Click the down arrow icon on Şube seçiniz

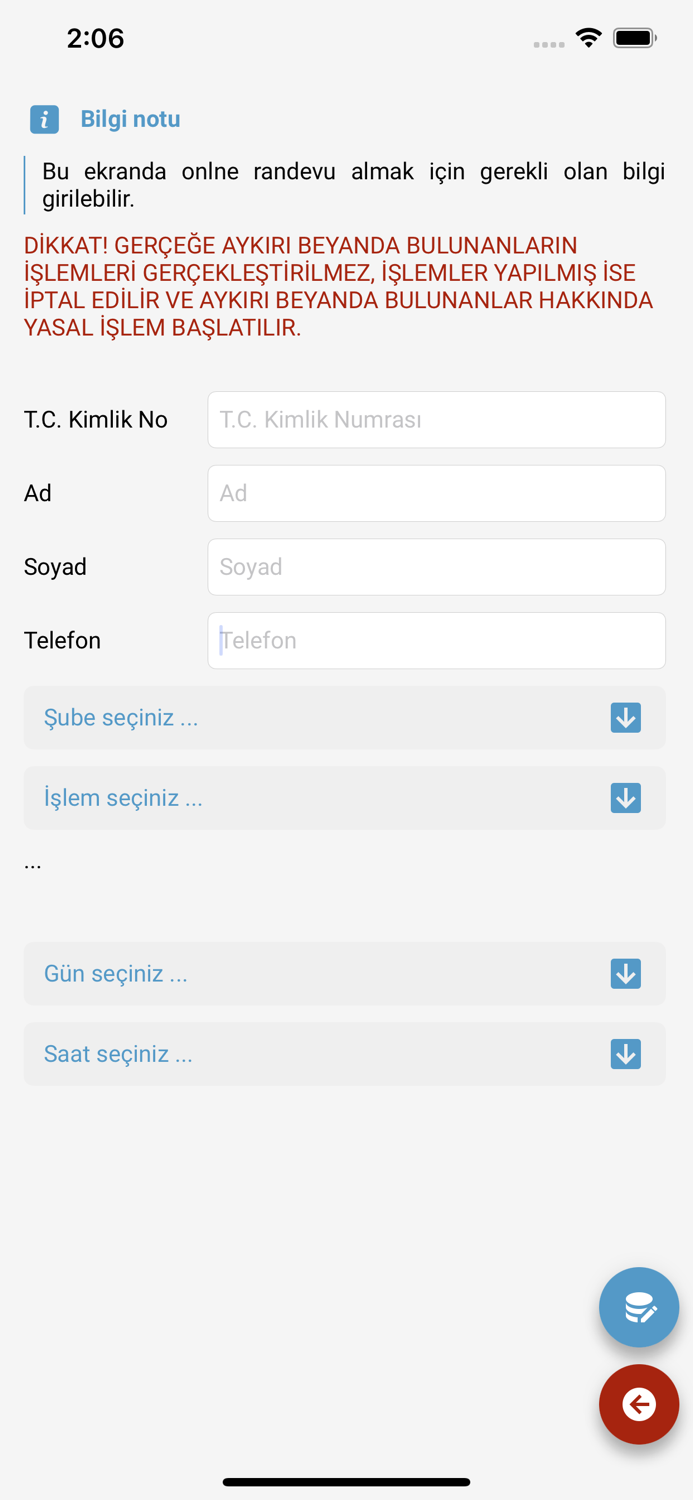[x=625, y=717]
